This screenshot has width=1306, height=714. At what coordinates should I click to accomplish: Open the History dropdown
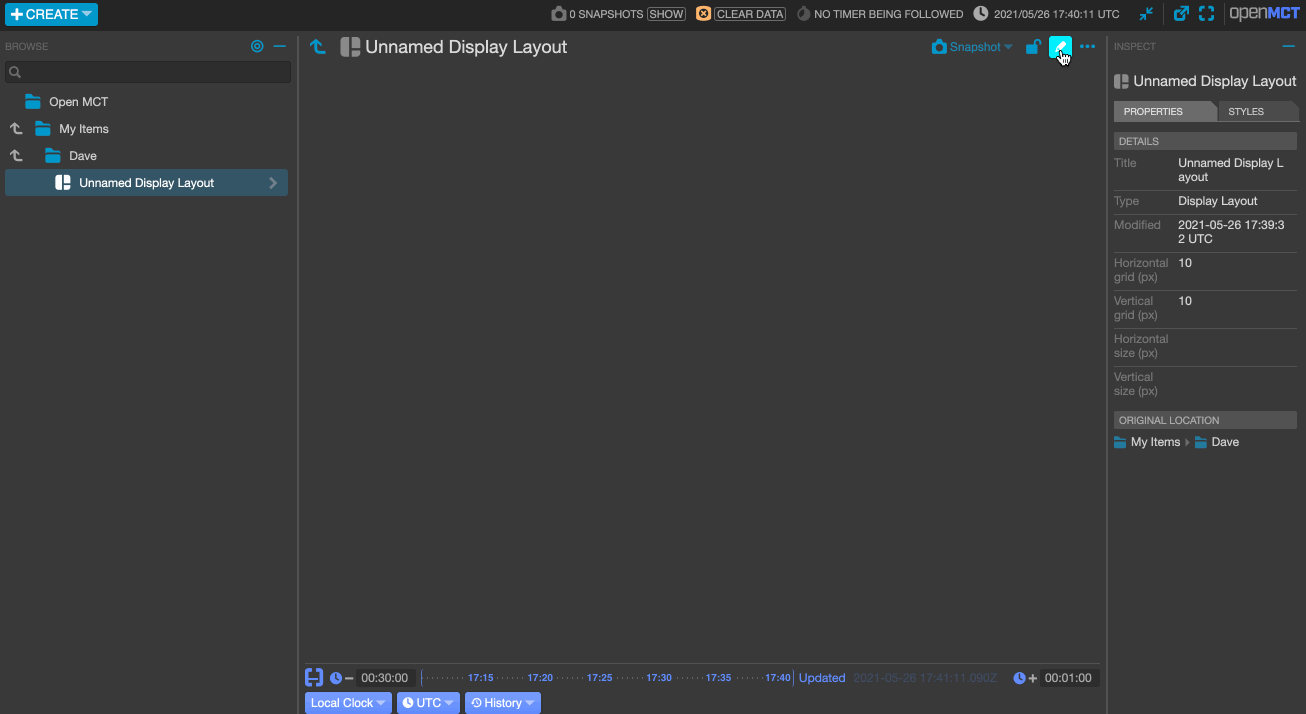pos(503,703)
